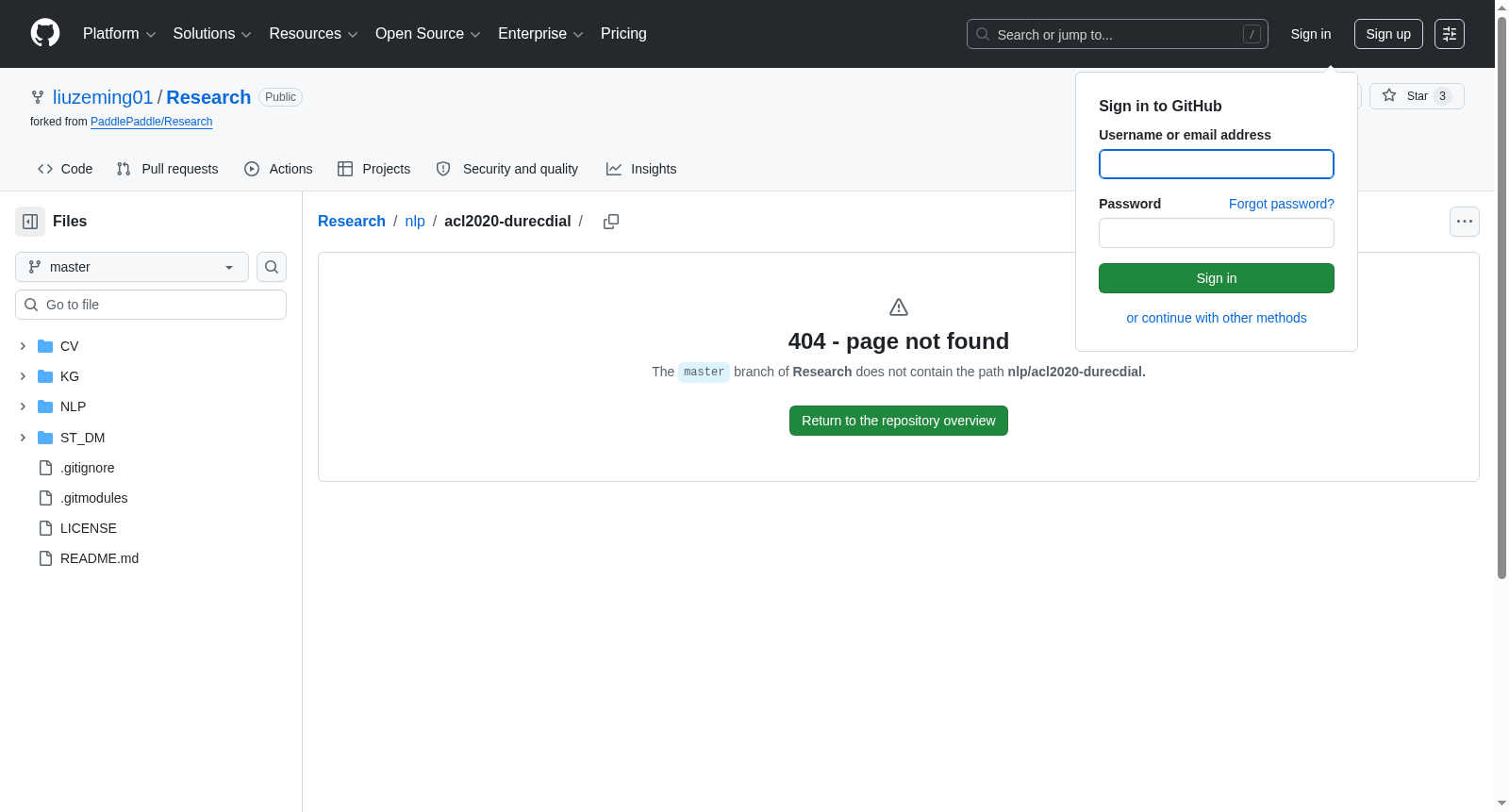Viewport: 1509px width, 812px height.
Task: Click the Search or jump to box
Action: (x=1118, y=34)
